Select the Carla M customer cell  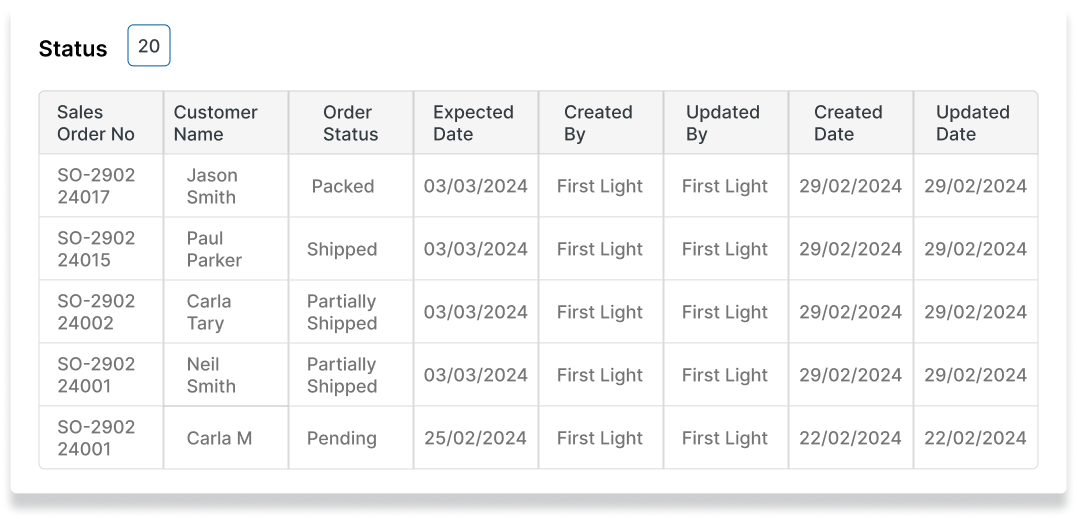point(219,438)
